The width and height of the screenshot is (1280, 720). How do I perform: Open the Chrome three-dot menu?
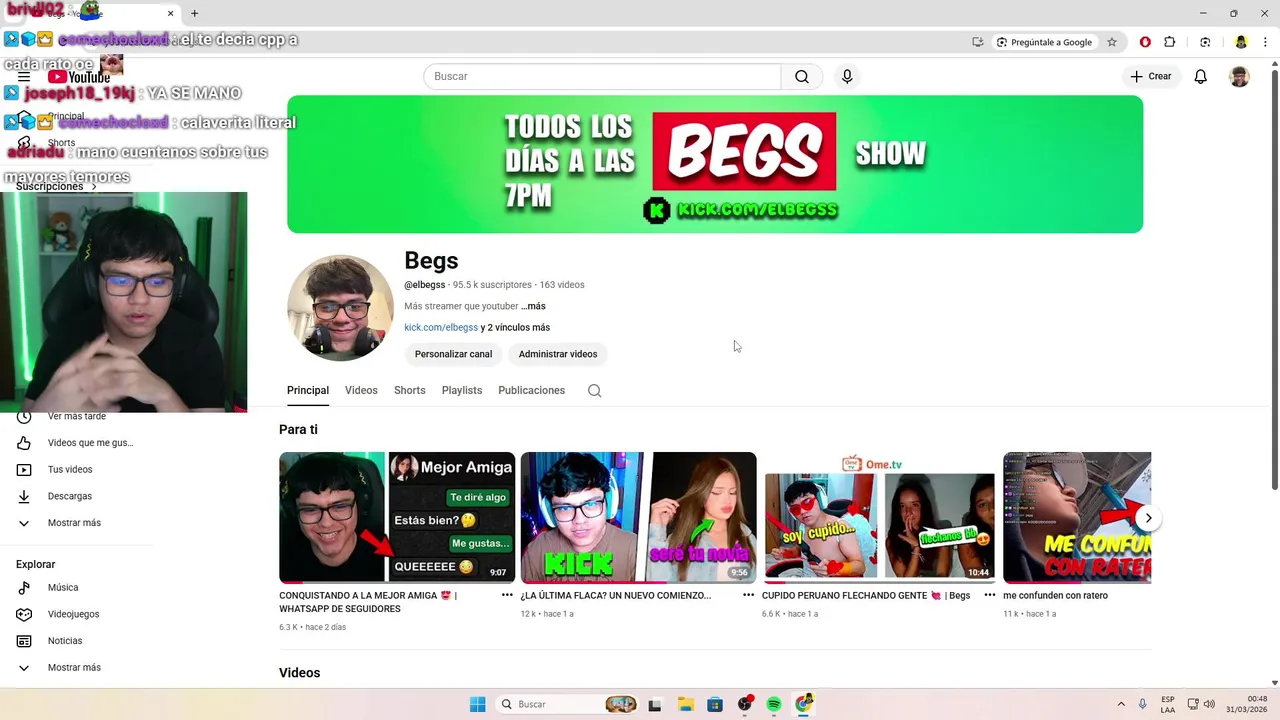click(1266, 42)
